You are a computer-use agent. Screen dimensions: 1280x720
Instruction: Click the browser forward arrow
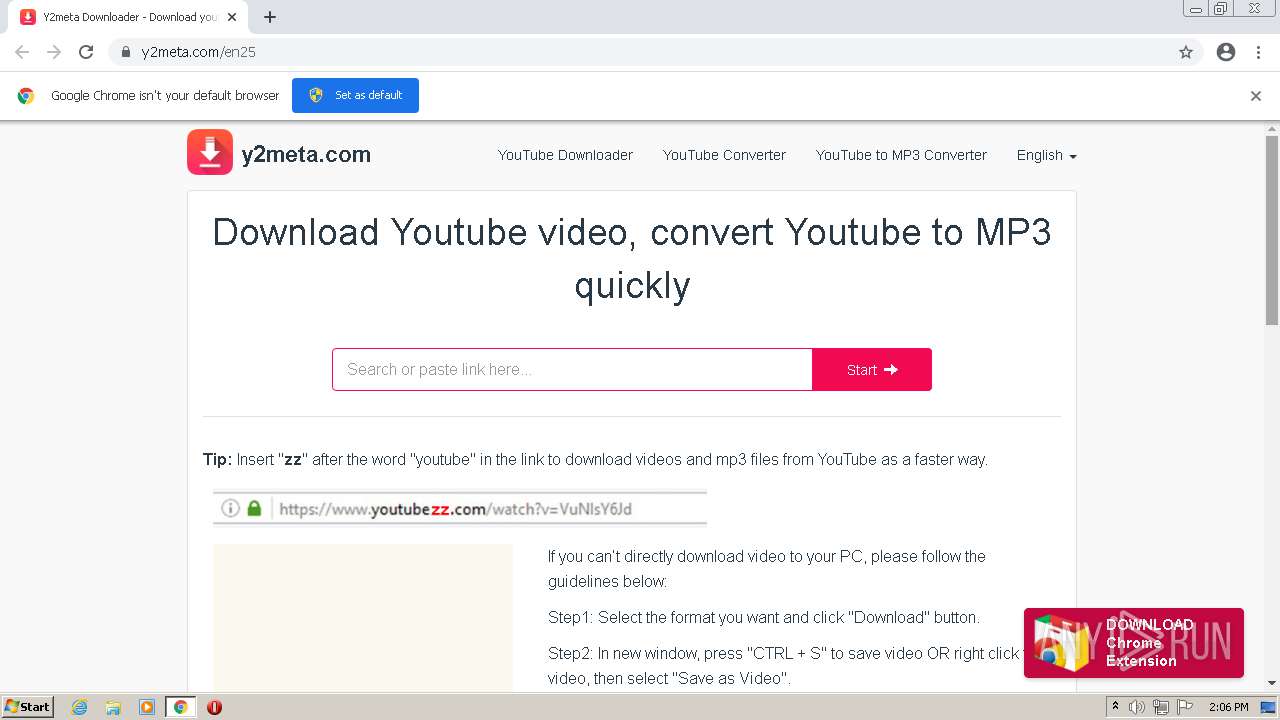point(54,52)
